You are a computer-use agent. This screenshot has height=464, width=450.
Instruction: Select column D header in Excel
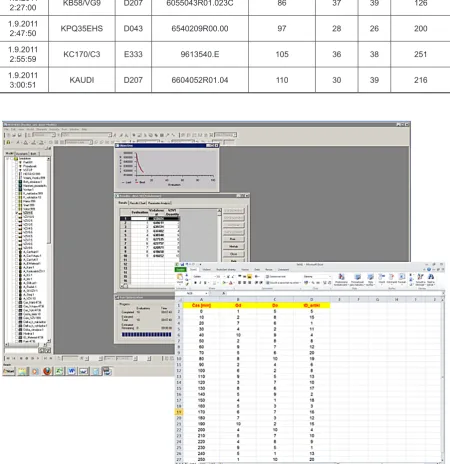(311, 299)
